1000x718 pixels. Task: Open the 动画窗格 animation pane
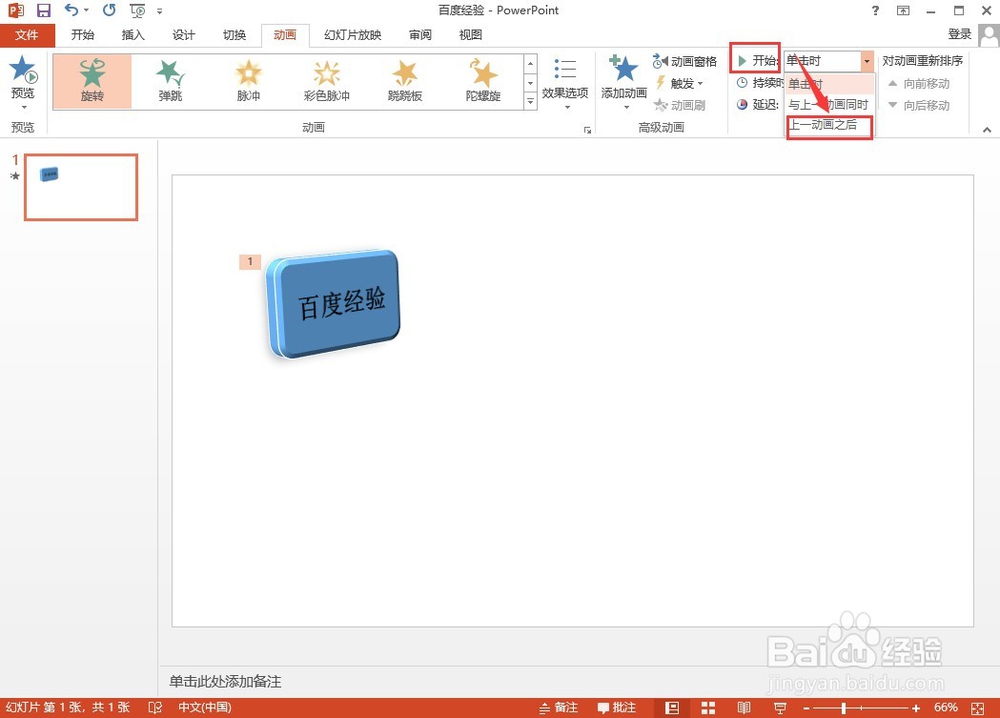685,61
